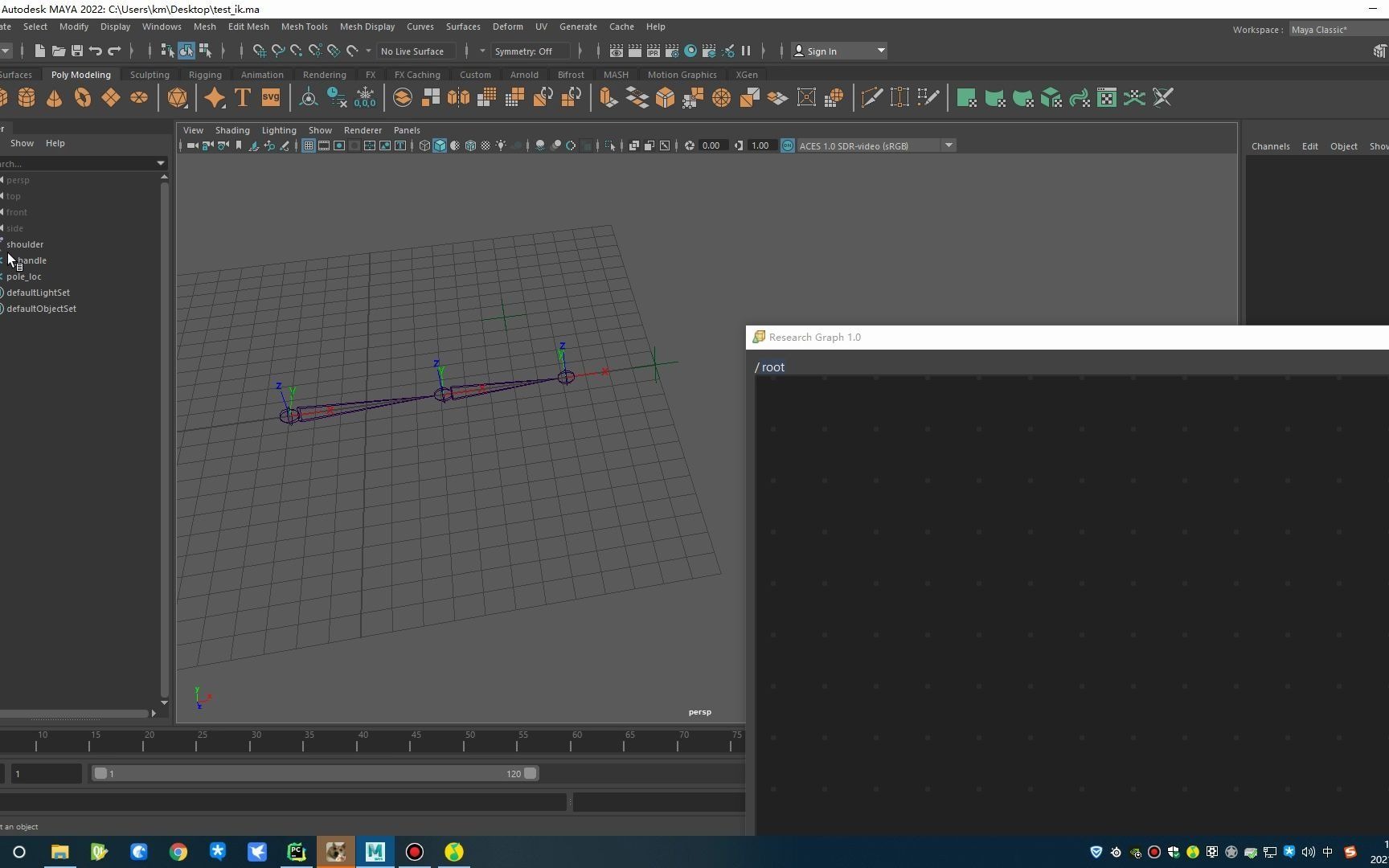
Task: Open the ACES 1.0 SDR-video view transform dropdown
Action: tap(876, 145)
